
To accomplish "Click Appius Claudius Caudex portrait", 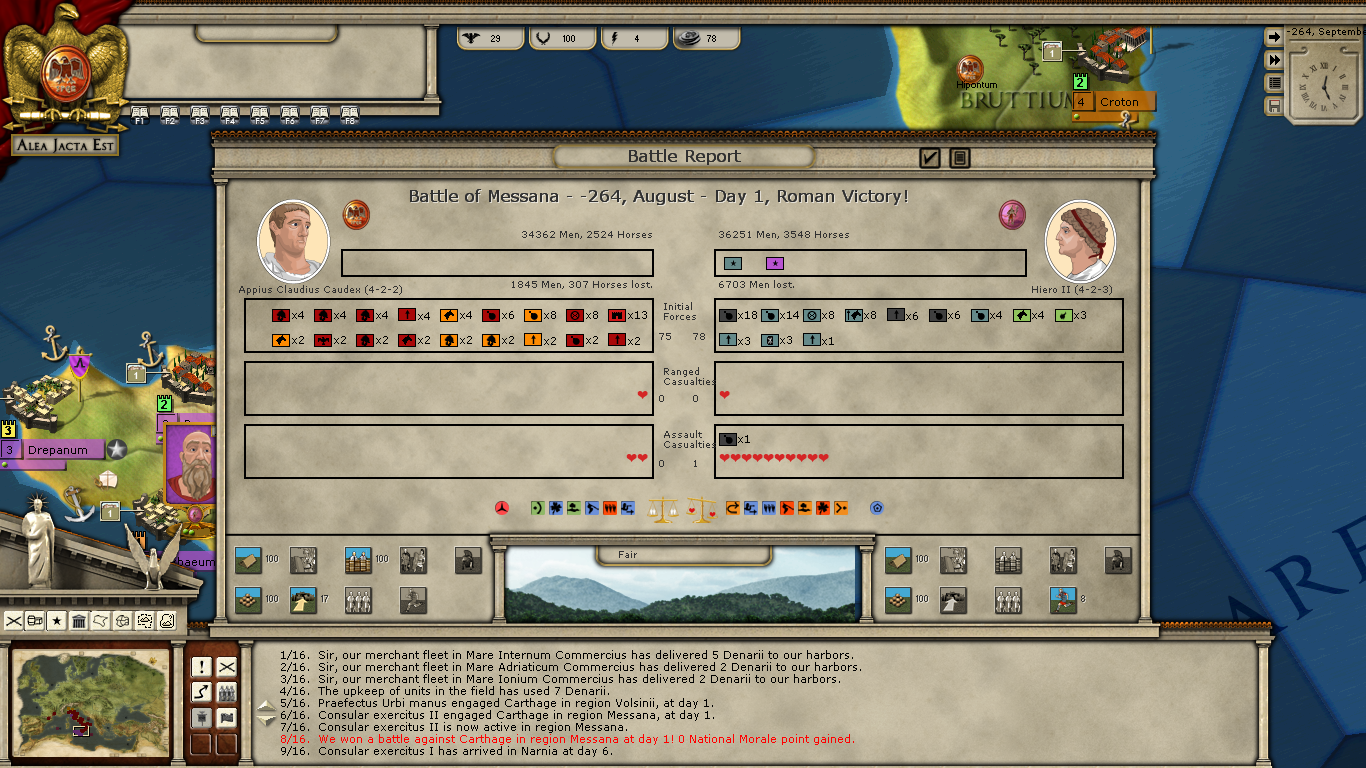I will click(x=293, y=241).
